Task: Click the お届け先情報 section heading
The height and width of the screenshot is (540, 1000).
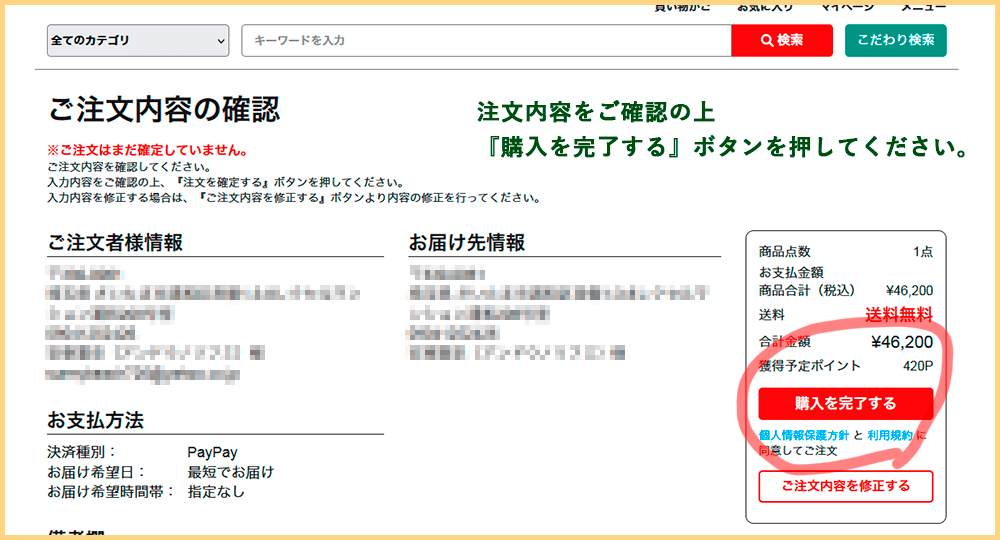Action: click(467, 243)
